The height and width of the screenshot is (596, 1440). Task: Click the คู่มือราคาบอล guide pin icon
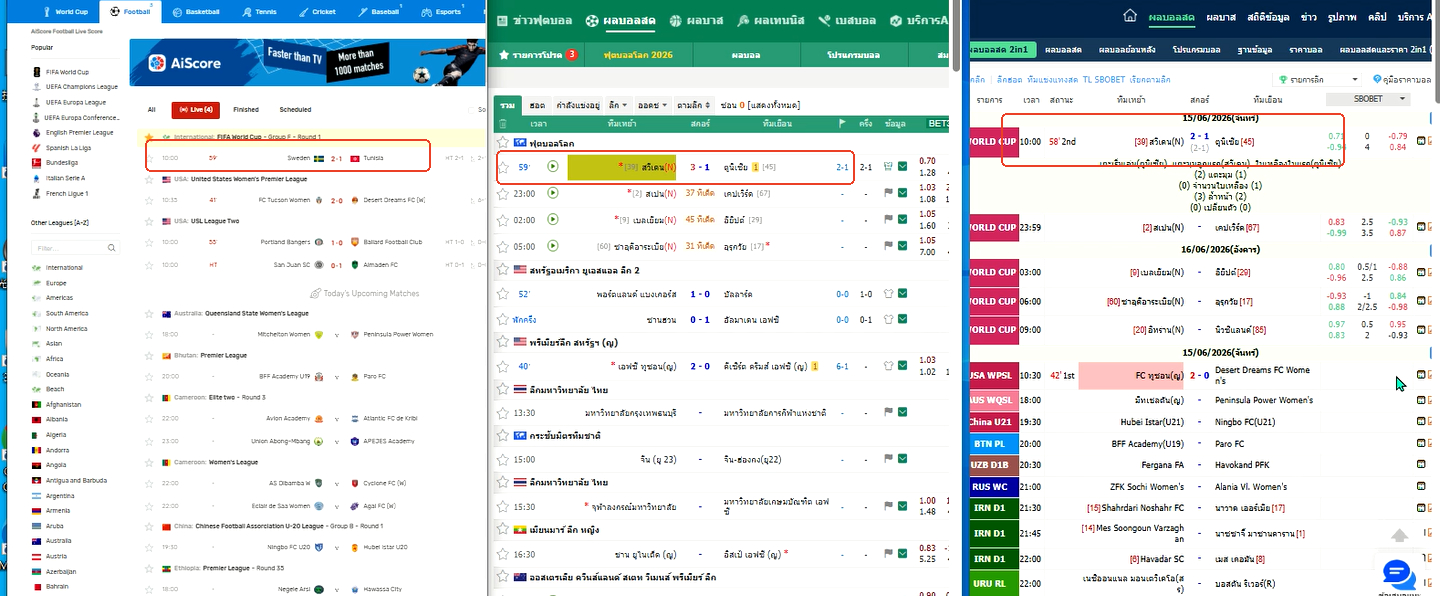point(1377,79)
